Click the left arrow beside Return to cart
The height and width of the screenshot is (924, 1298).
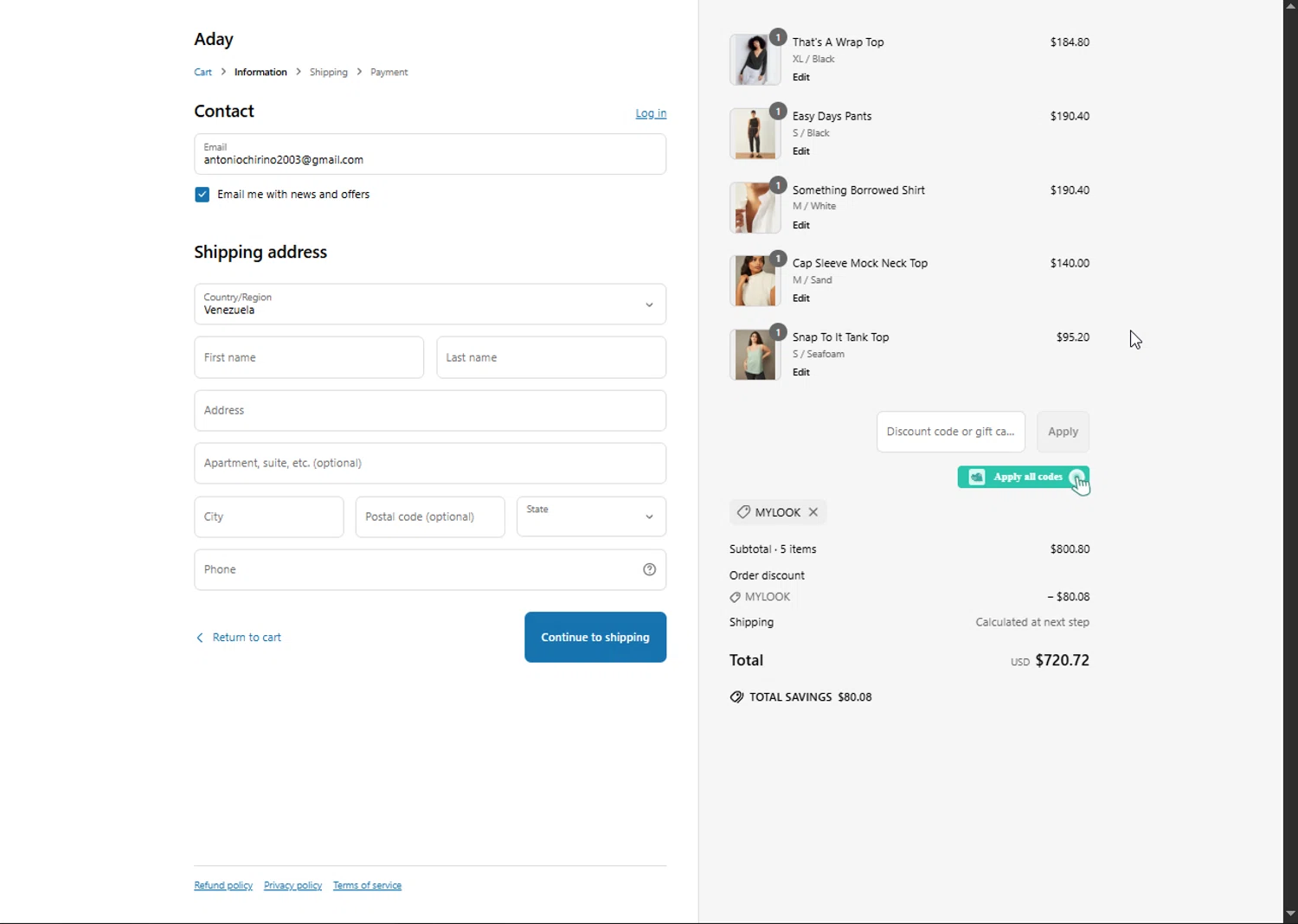(200, 638)
